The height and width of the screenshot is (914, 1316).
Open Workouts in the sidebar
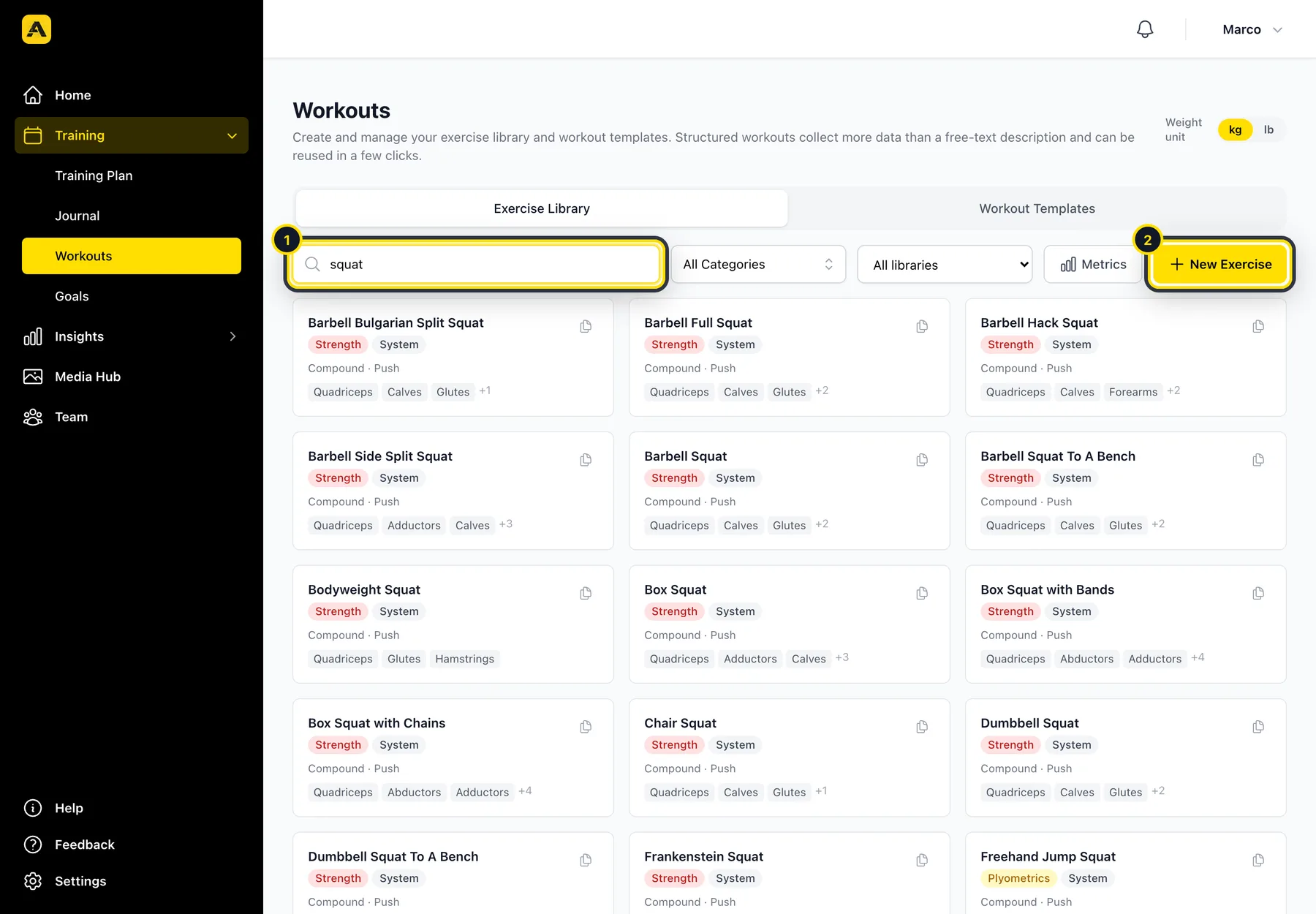tap(132, 256)
